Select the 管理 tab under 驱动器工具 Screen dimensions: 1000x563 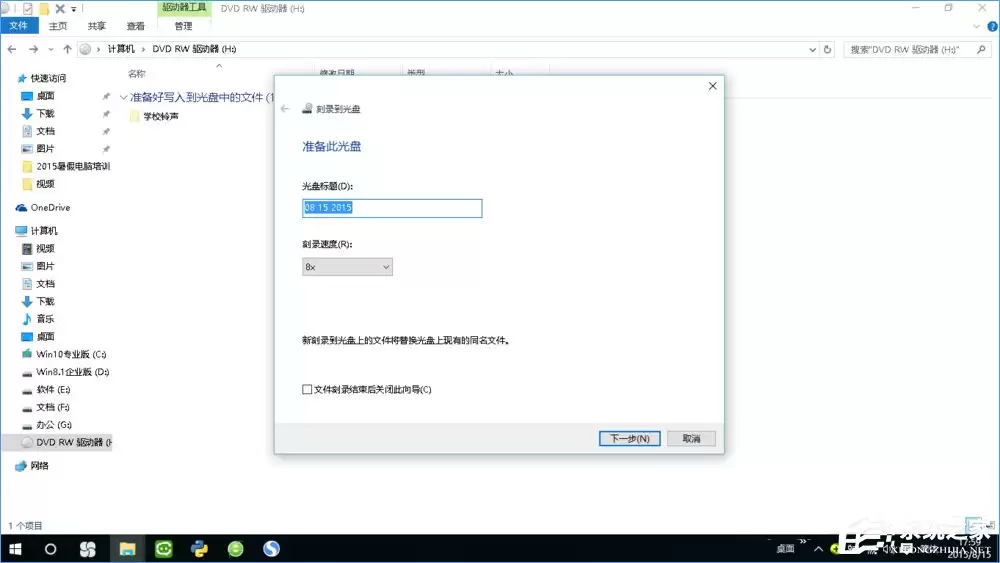click(184, 26)
